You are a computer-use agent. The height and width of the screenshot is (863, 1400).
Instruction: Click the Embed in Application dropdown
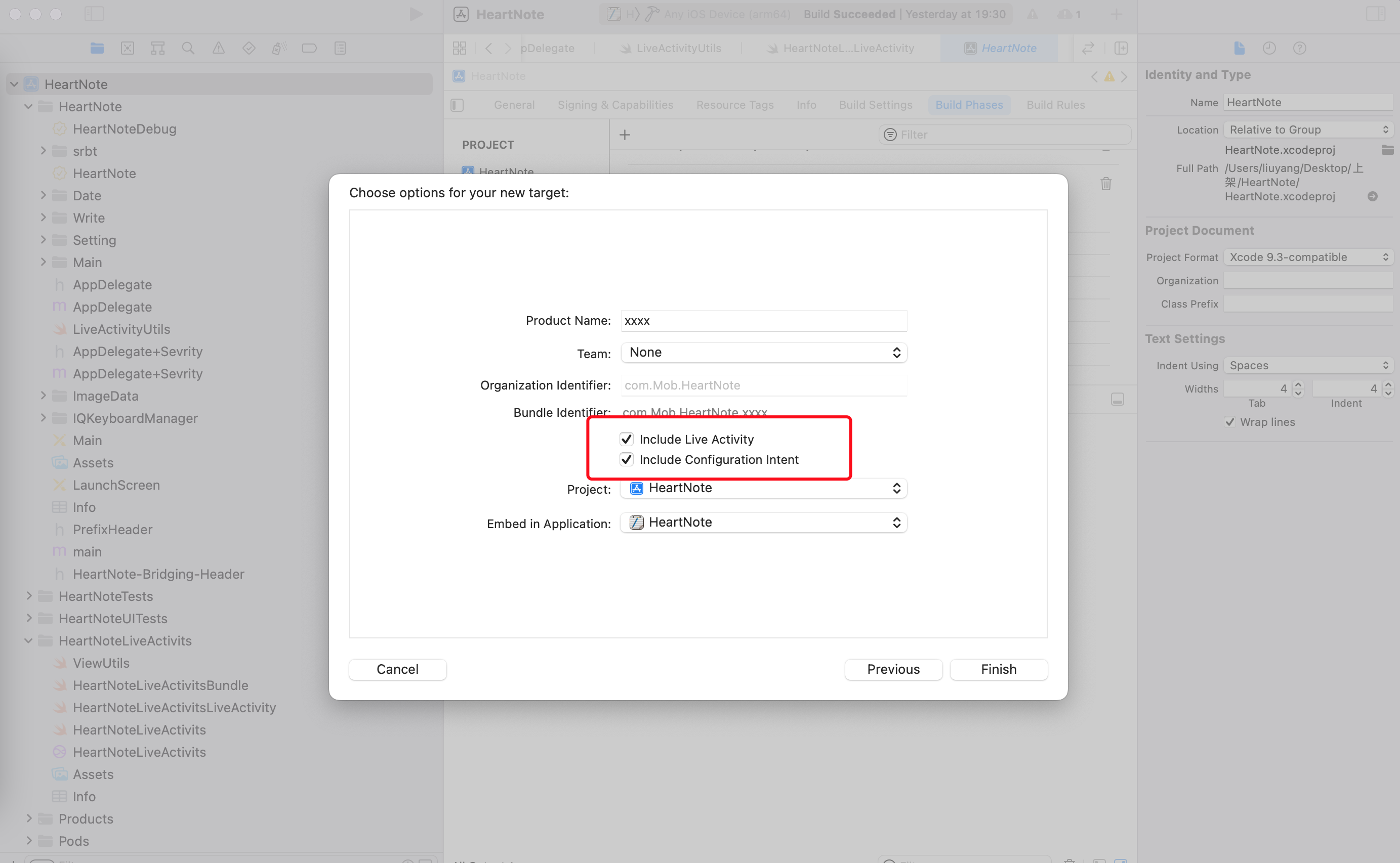[x=762, y=522]
